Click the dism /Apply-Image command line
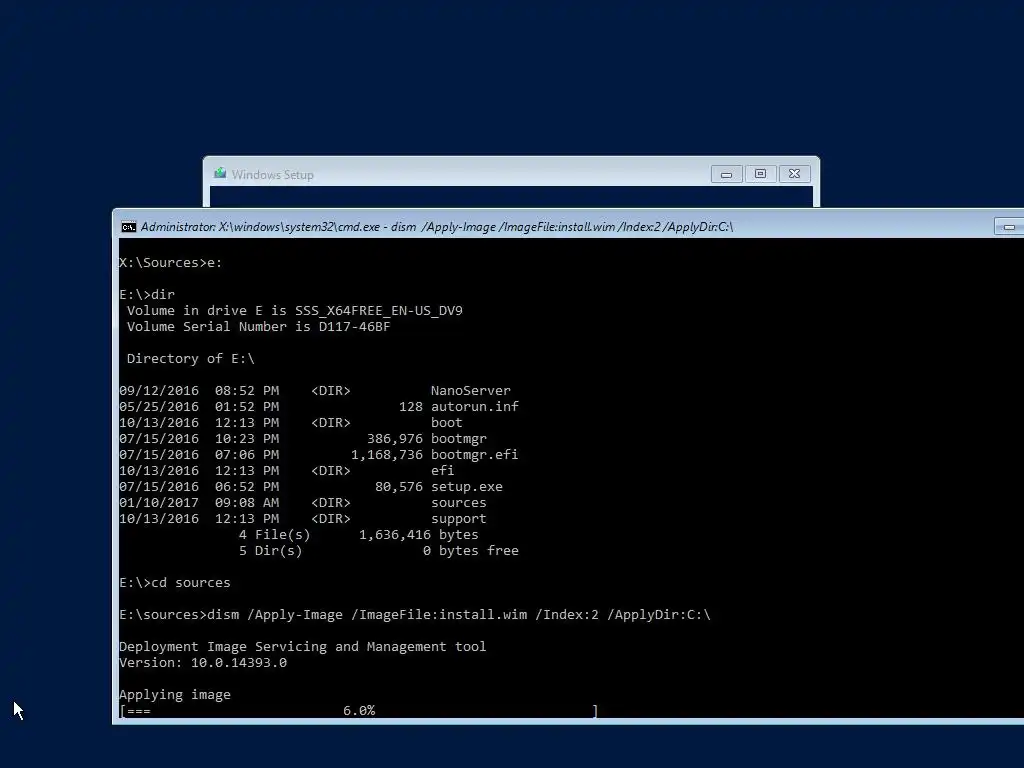 click(x=415, y=615)
